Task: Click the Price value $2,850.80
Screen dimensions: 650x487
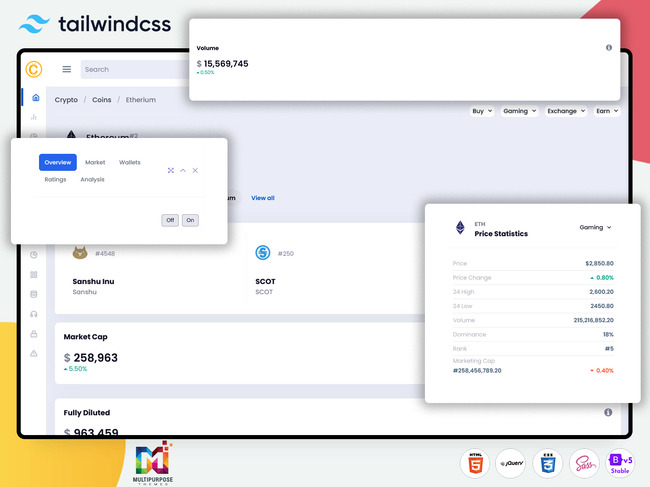Action: coord(599,264)
